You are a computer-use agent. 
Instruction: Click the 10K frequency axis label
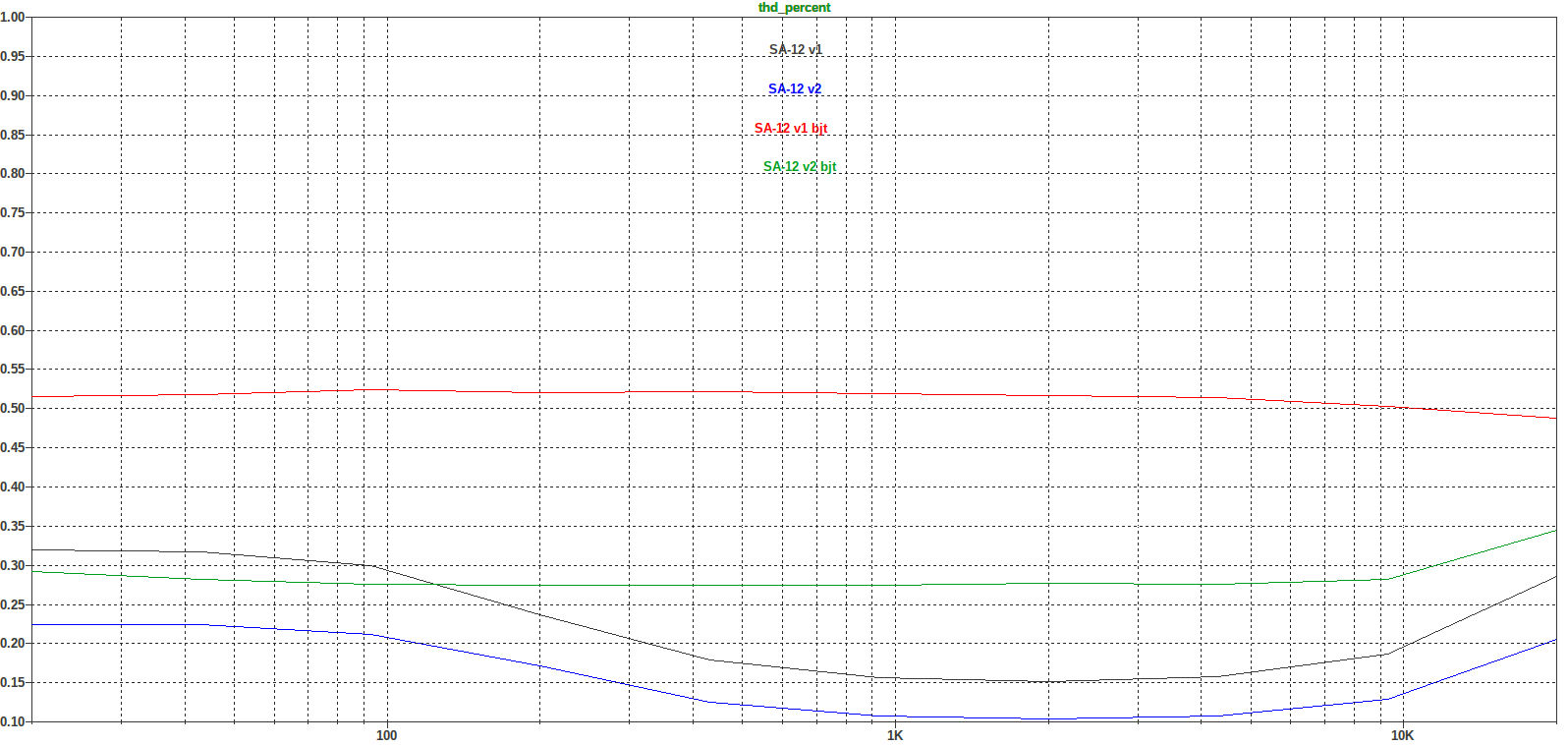[1402, 735]
